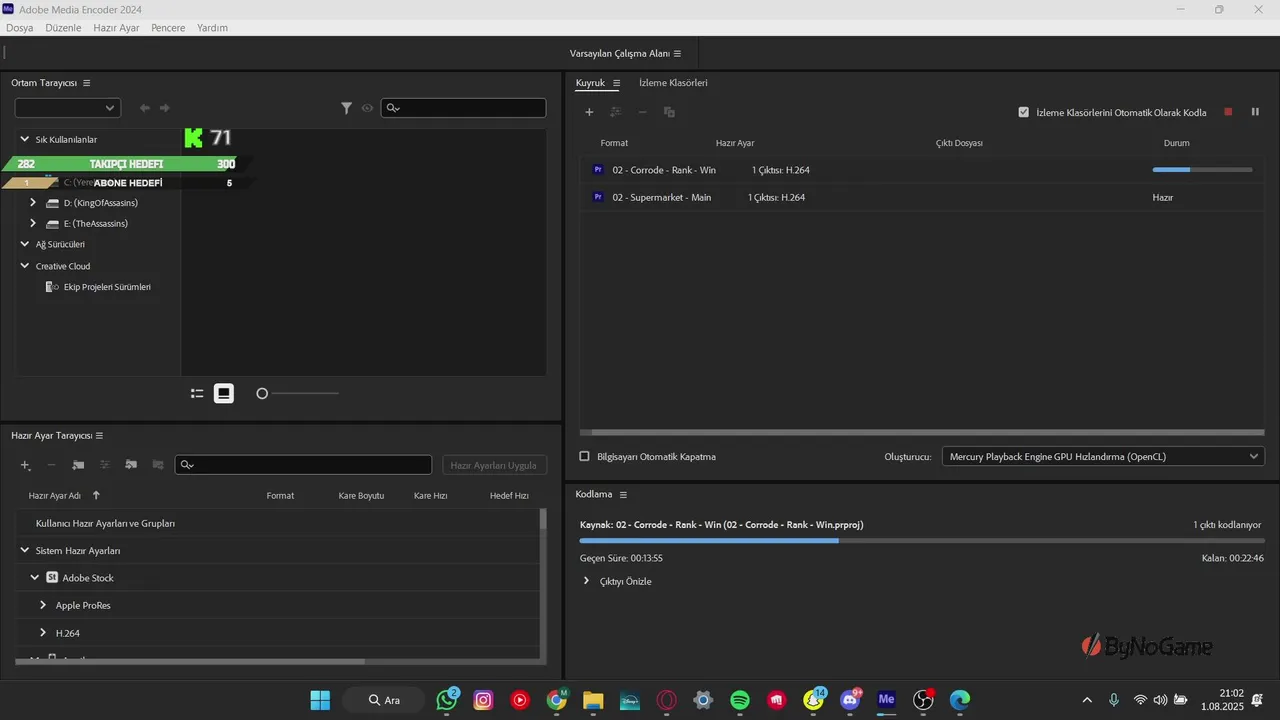This screenshot has width=1280, height=720.
Task: Open WhatsApp from the taskbar
Action: click(x=447, y=700)
